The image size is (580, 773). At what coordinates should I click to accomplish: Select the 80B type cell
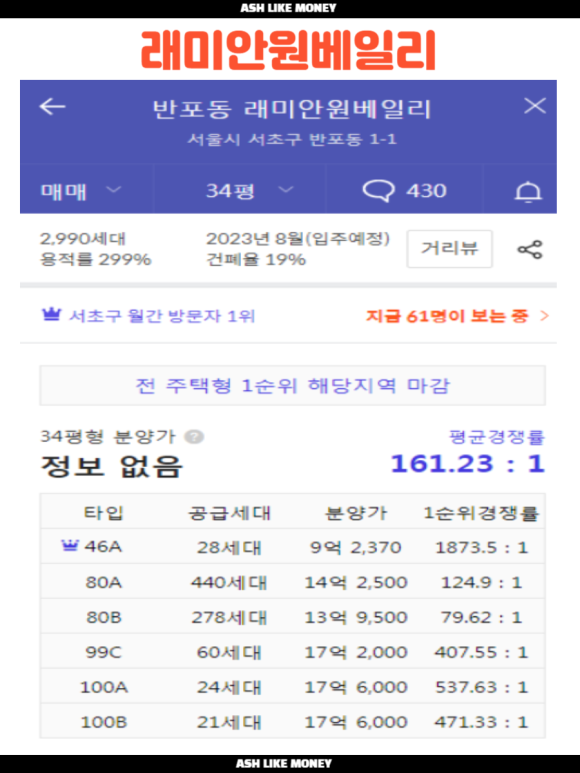103,617
